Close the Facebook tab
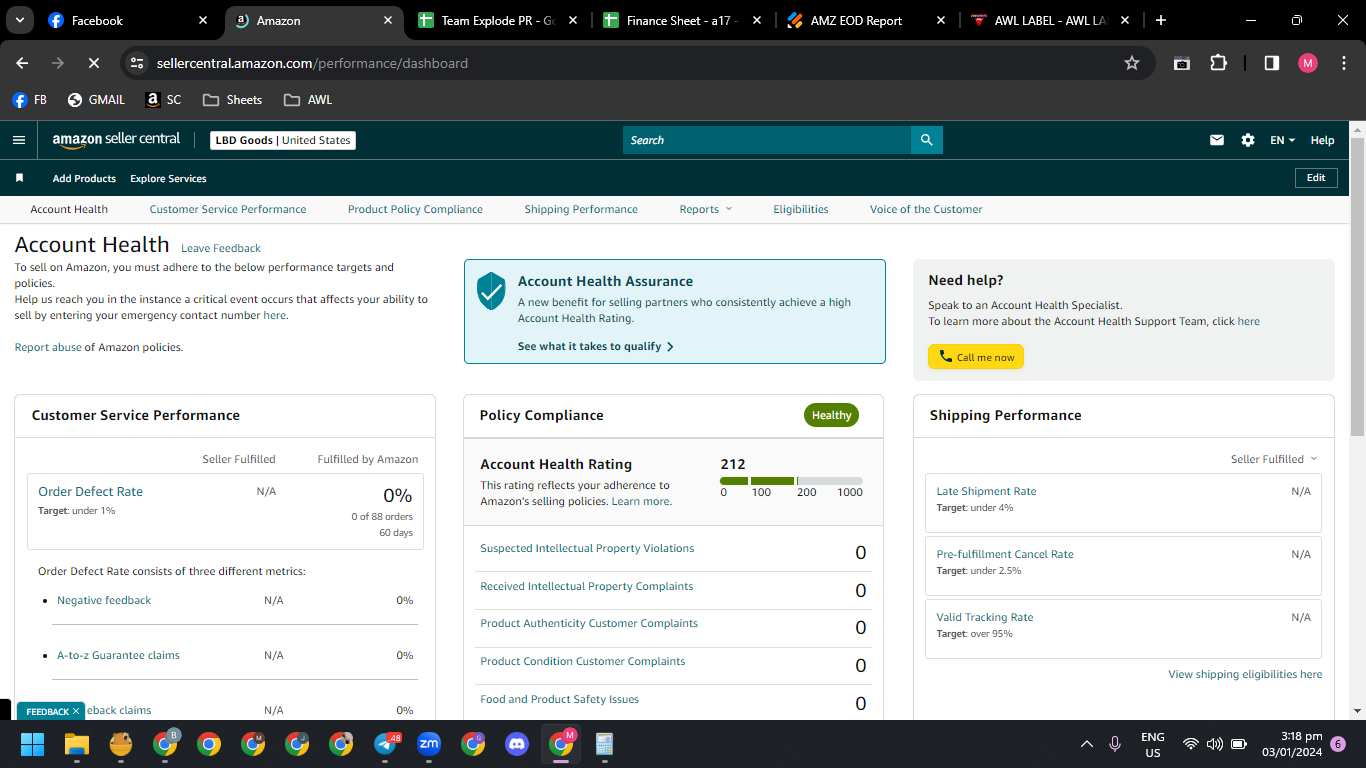 (203, 20)
